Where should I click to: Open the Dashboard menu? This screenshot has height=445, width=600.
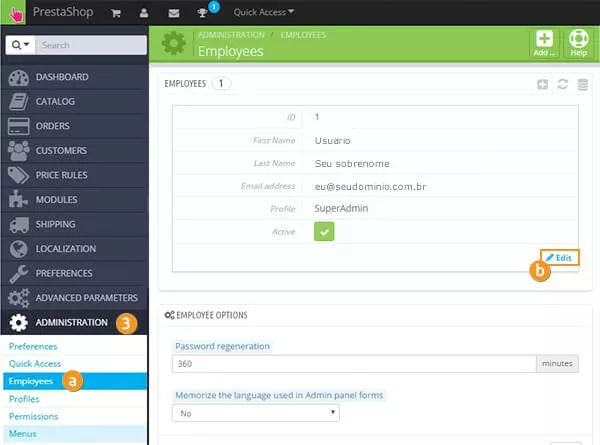[x=75, y=77]
